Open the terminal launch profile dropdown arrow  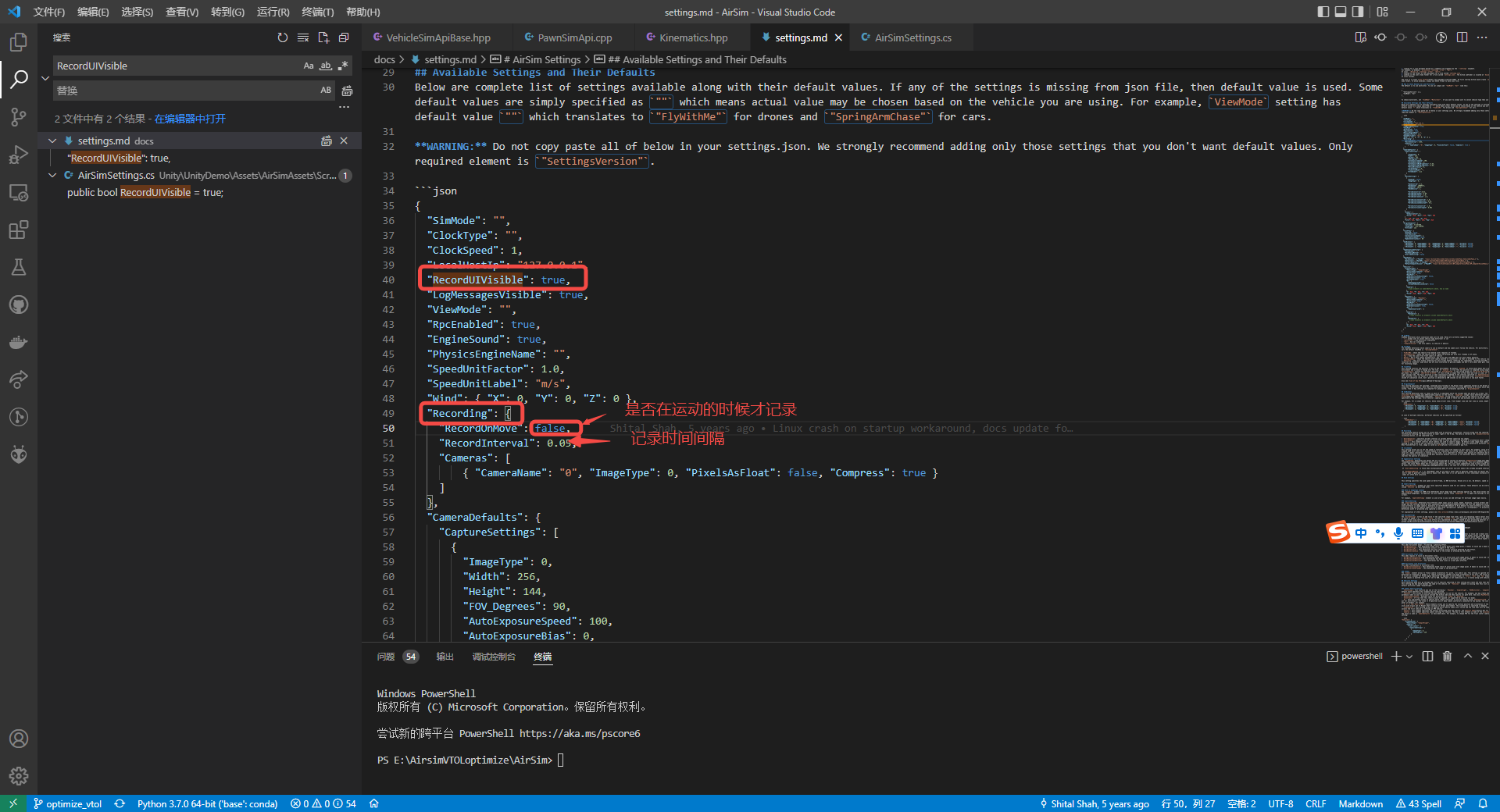(1409, 657)
